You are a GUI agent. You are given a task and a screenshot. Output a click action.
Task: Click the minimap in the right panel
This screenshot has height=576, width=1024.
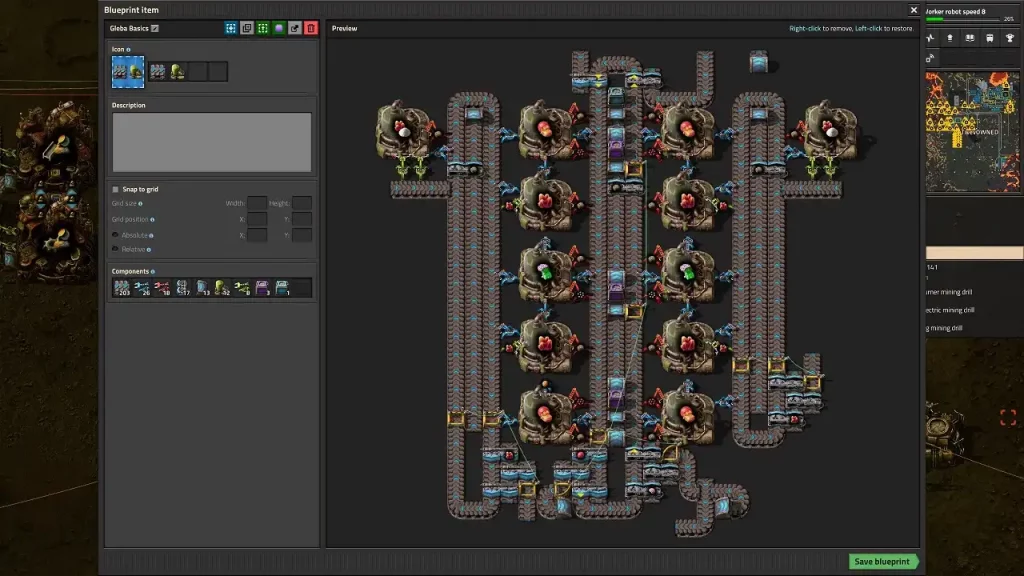tap(973, 132)
